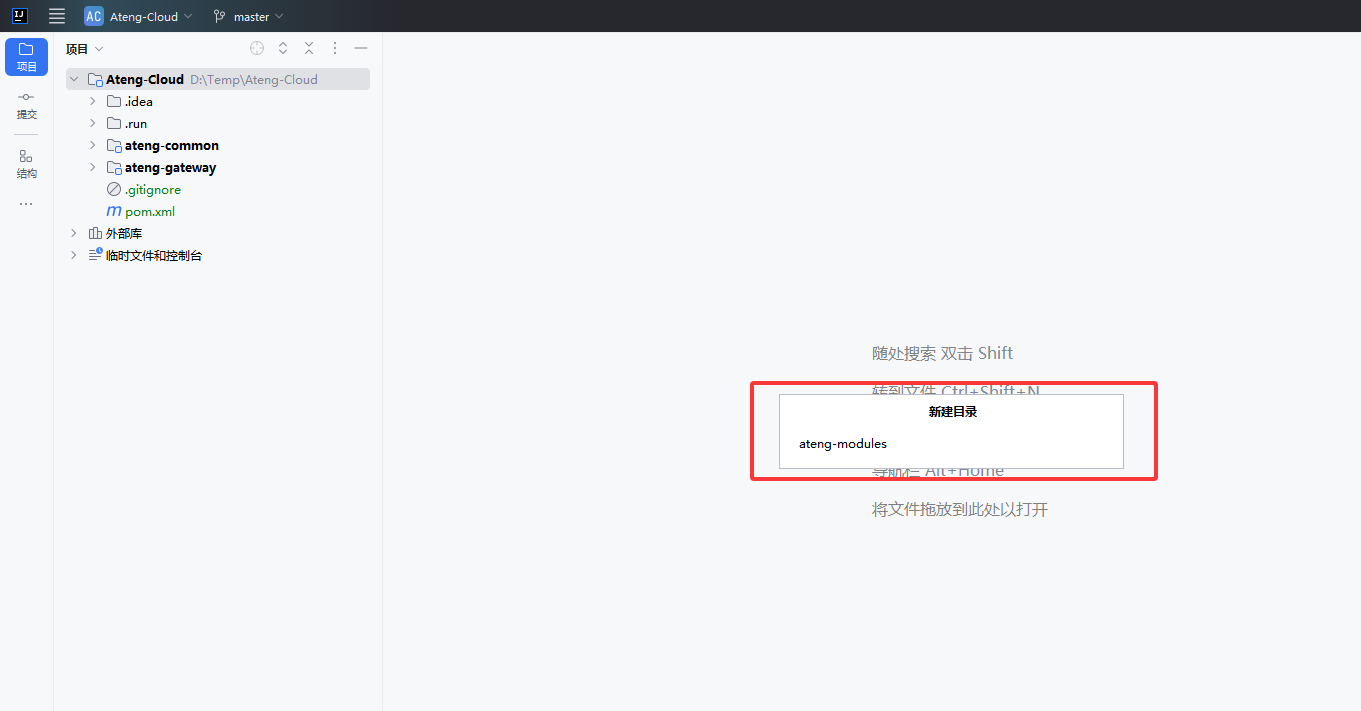This screenshot has height=711, width=1361.
Task: Open the Commit tool window
Action: [x=26, y=104]
